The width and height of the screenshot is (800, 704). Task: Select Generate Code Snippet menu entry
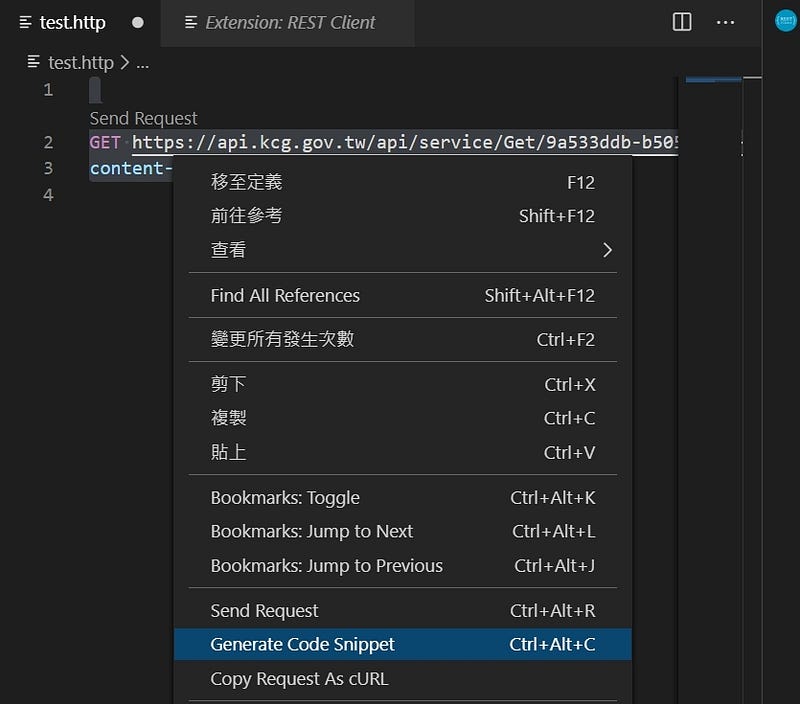pos(302,645)
